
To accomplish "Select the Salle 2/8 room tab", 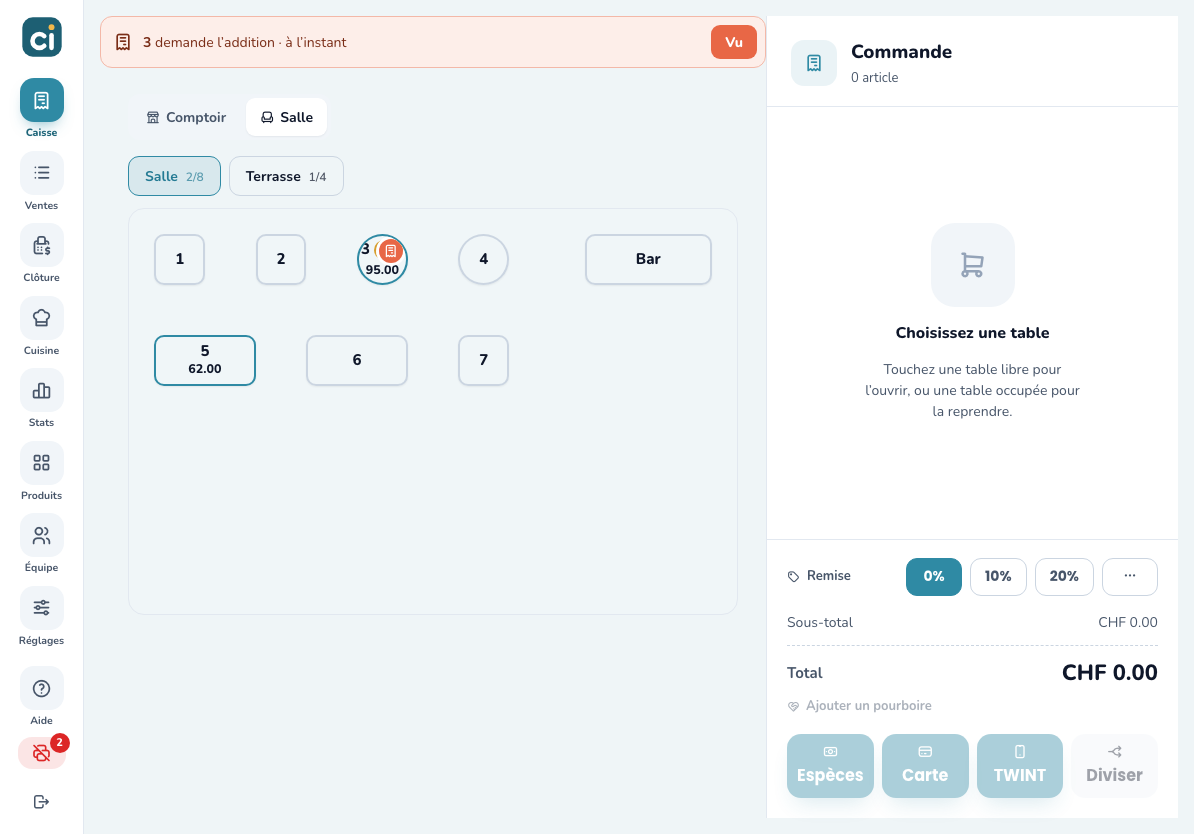I will pos(174,176).
